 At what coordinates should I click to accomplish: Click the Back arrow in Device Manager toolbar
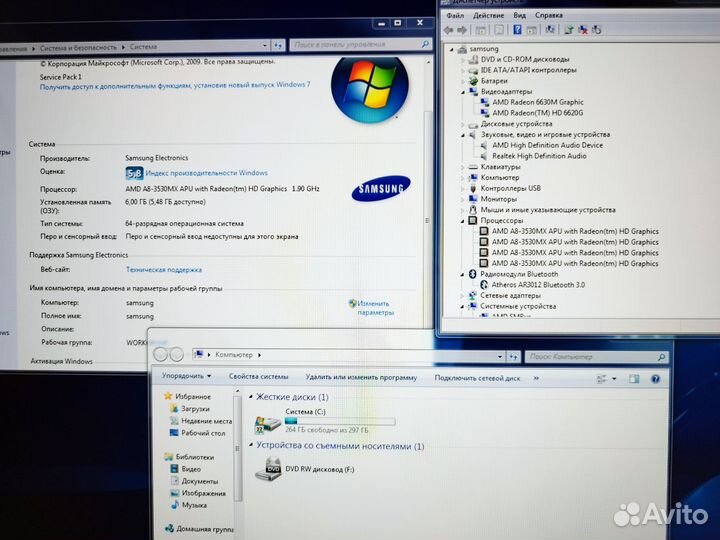click(449, 30)
